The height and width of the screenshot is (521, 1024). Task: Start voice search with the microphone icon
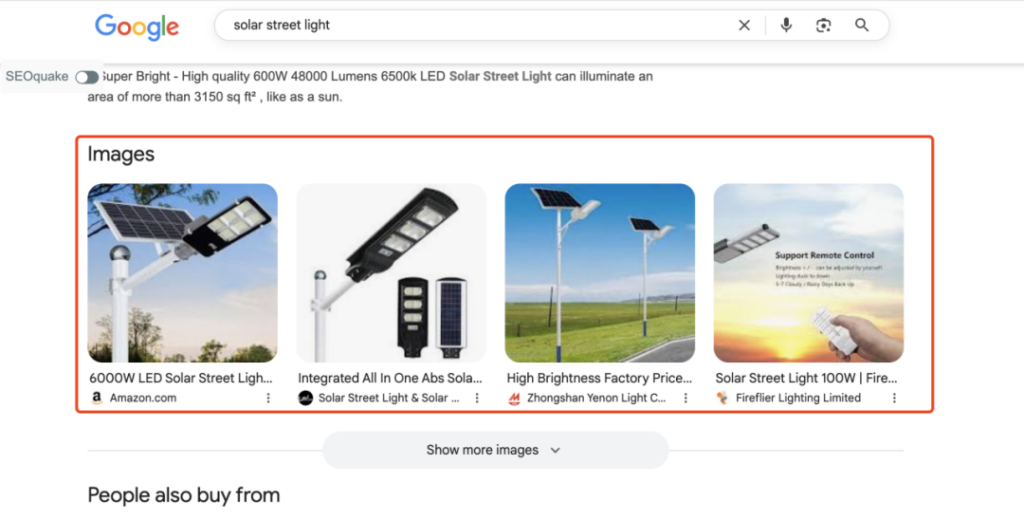point(786,26)
